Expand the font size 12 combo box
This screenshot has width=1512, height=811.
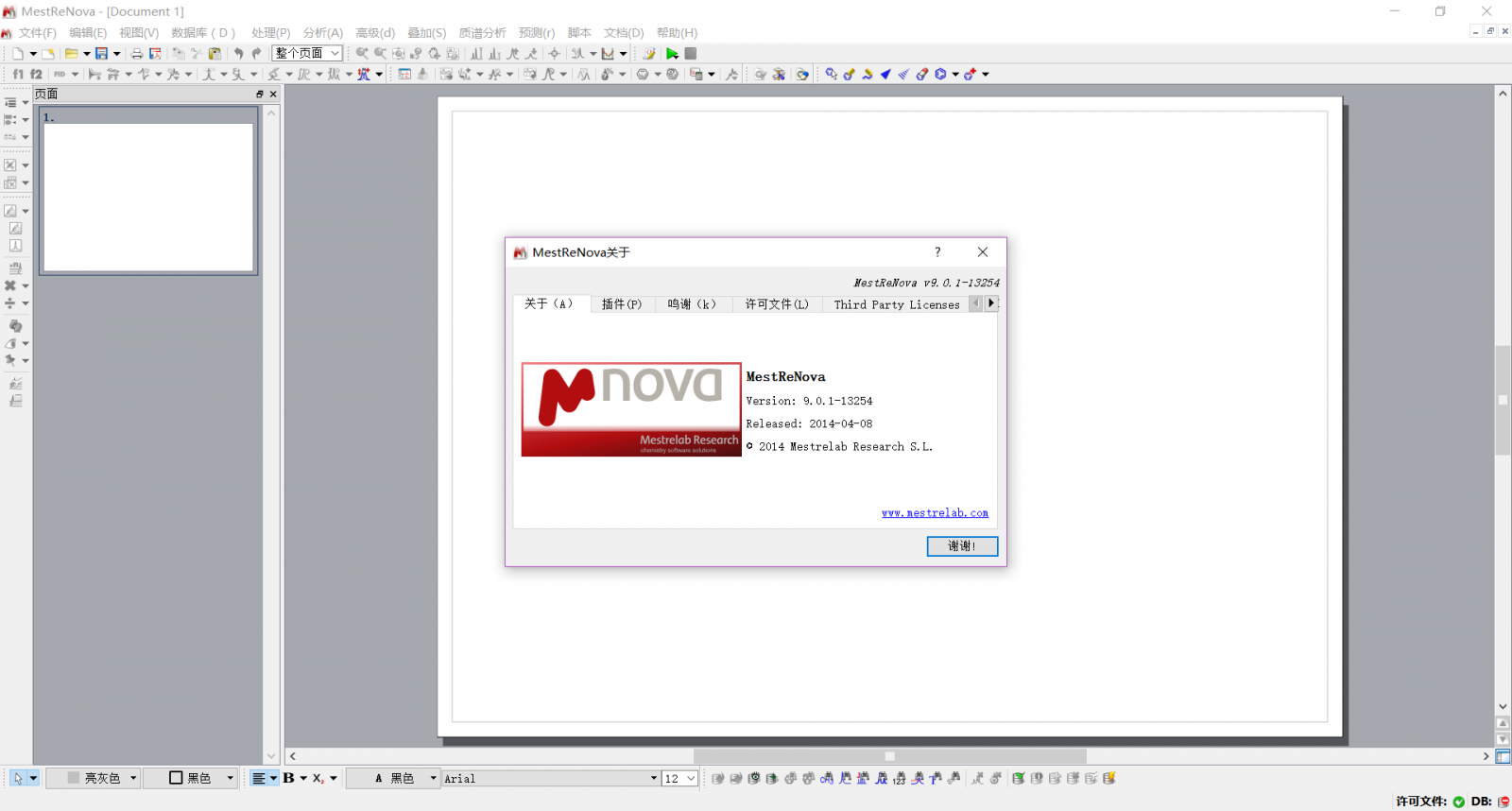(x=691, y=778)
